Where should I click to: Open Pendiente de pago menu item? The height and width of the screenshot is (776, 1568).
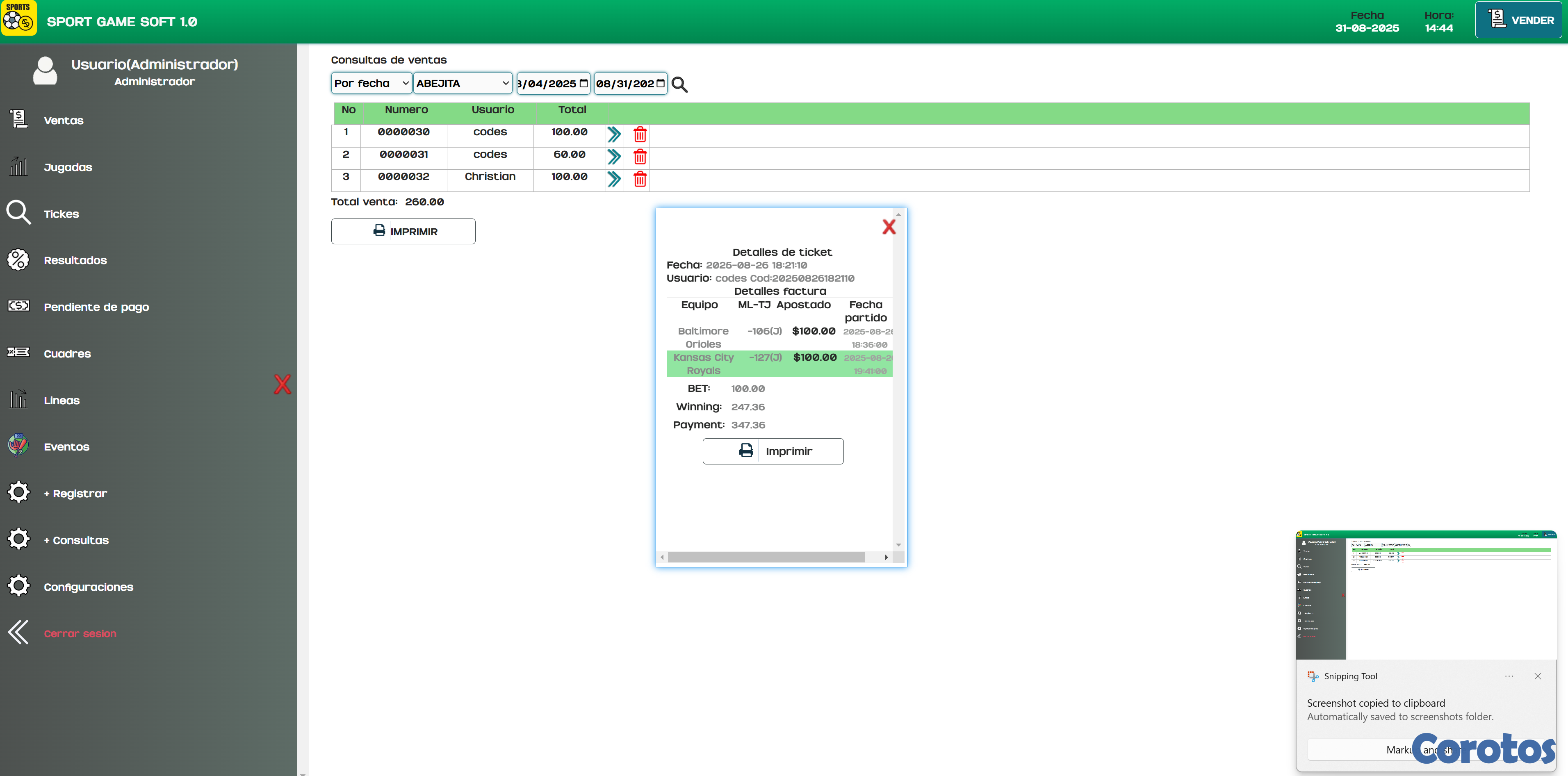coord(96,307)
